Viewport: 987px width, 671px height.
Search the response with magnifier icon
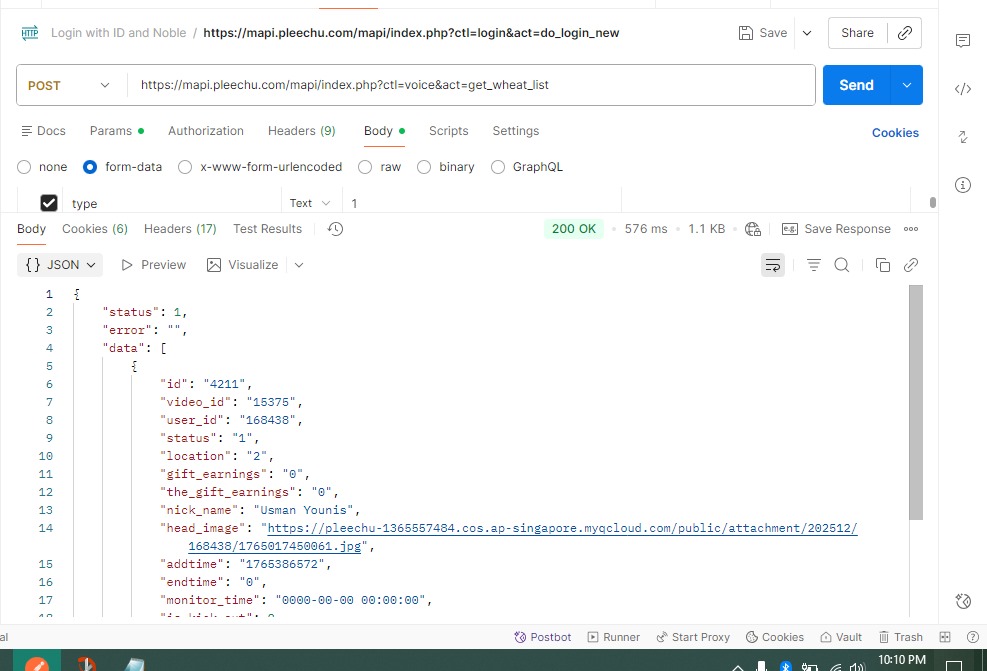[842, 265]
